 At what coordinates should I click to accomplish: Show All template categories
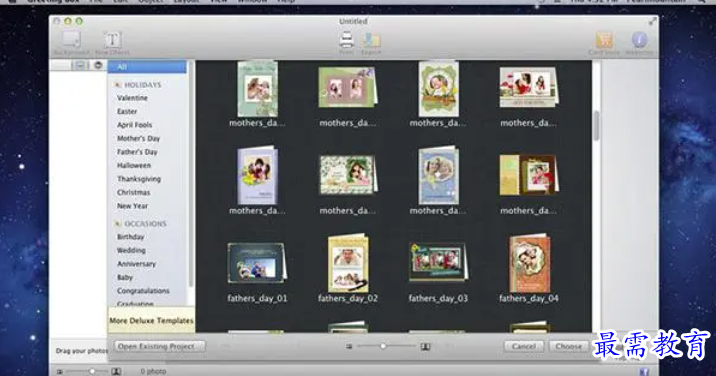click(x=147, y=67)
